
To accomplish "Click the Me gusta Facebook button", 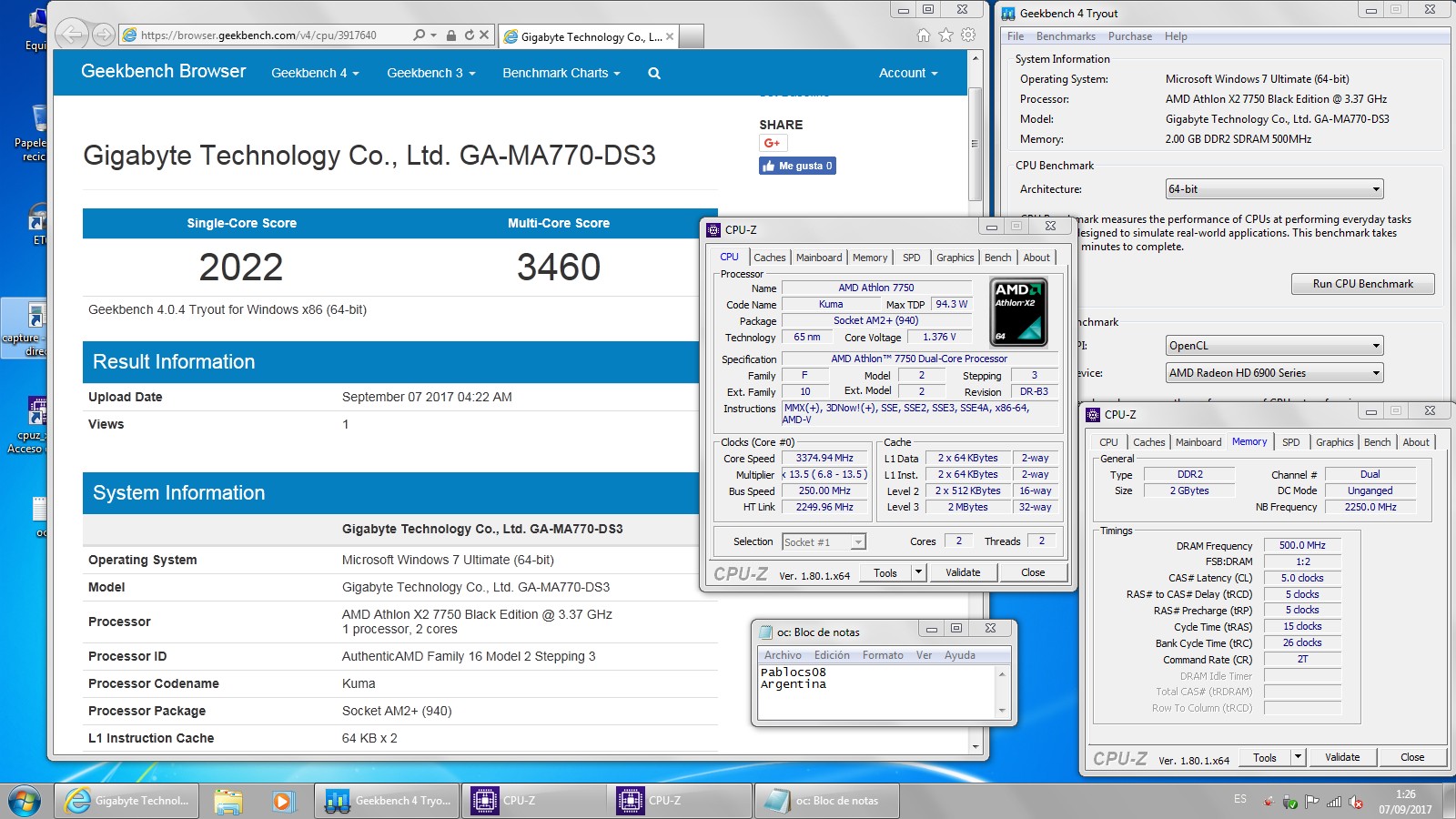I will (797, 166).
